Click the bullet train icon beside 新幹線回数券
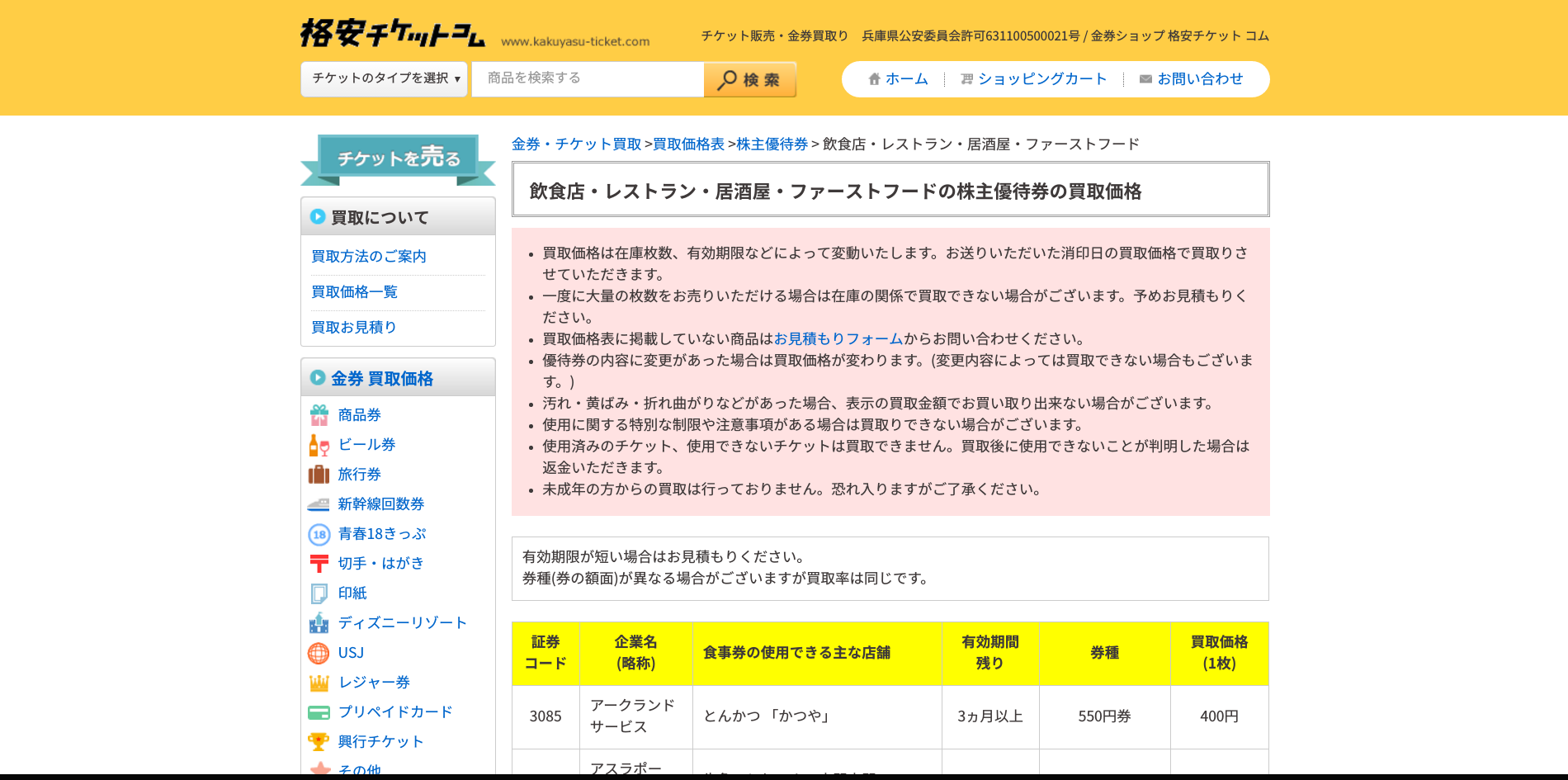This screenshot has width=1568, height=780. point(319,504)
